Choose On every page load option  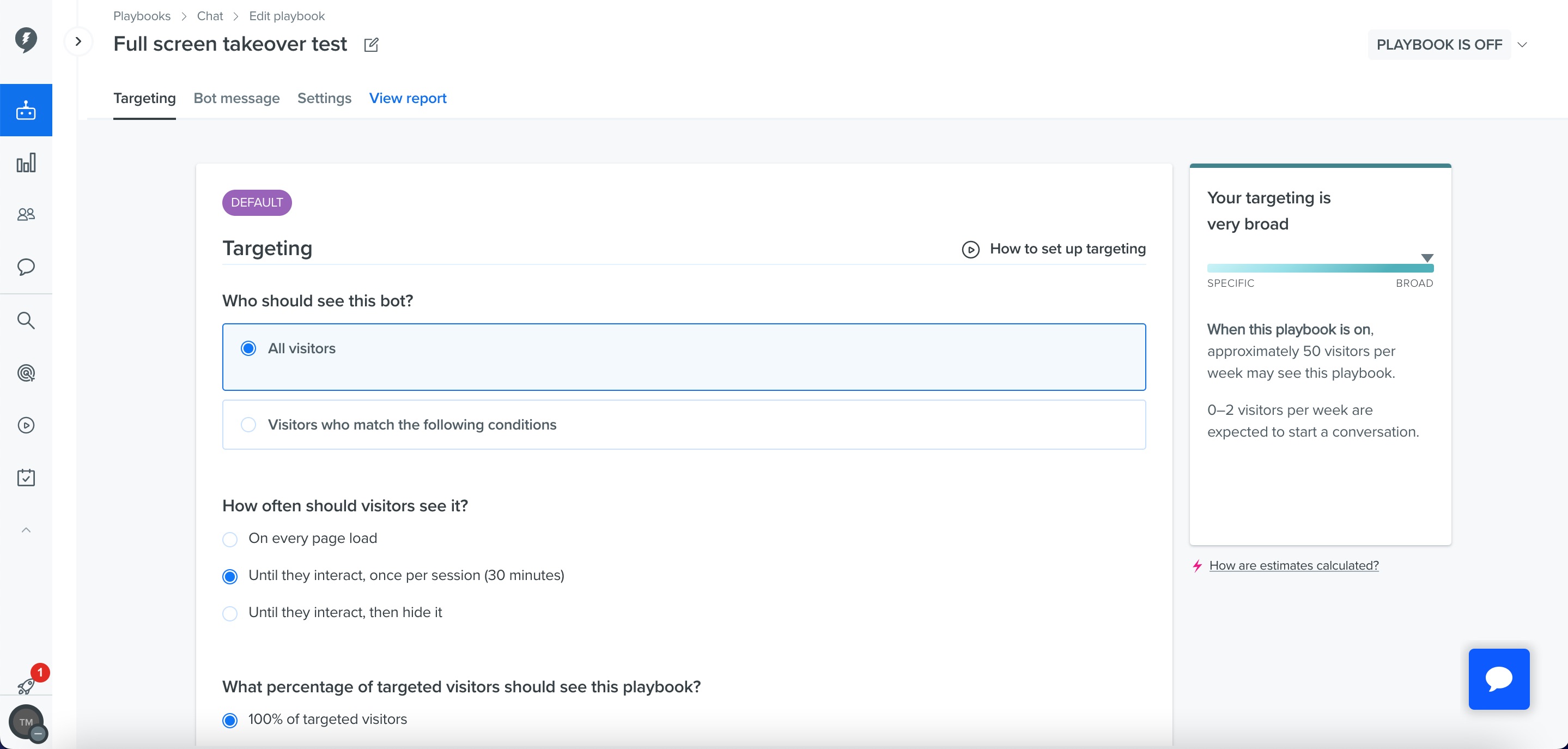229,540
